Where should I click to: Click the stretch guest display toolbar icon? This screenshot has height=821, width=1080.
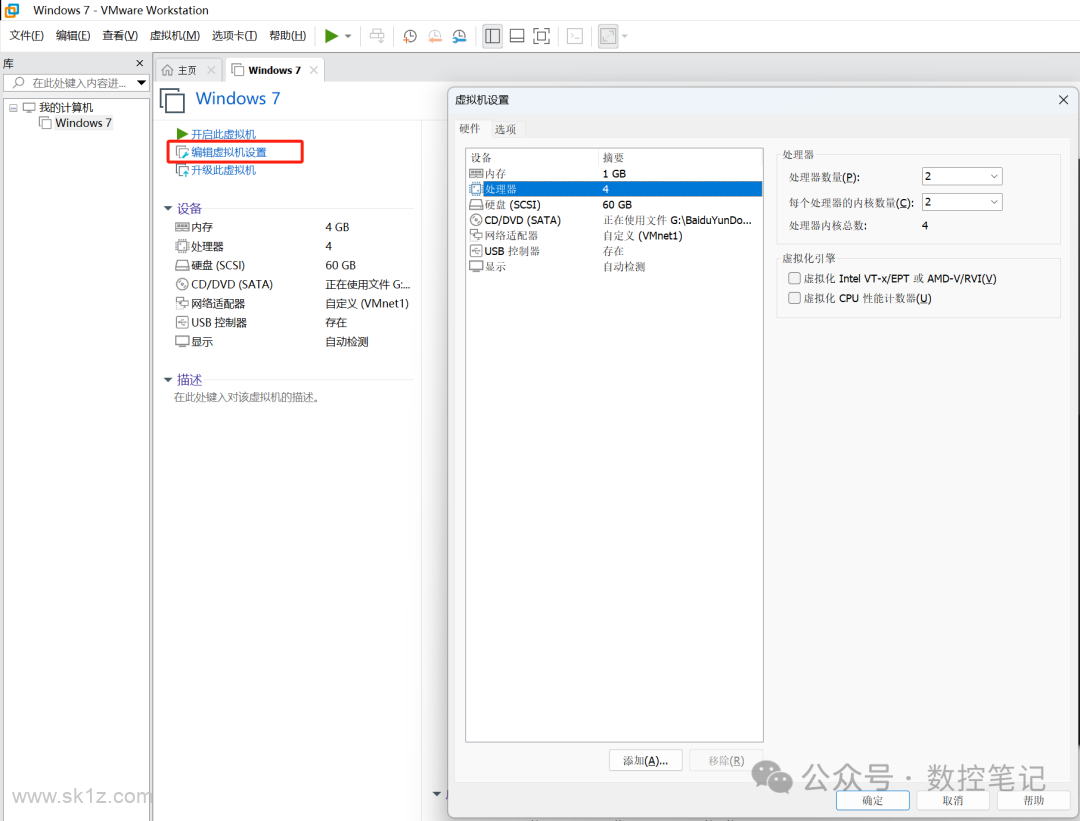click(608, 36)
